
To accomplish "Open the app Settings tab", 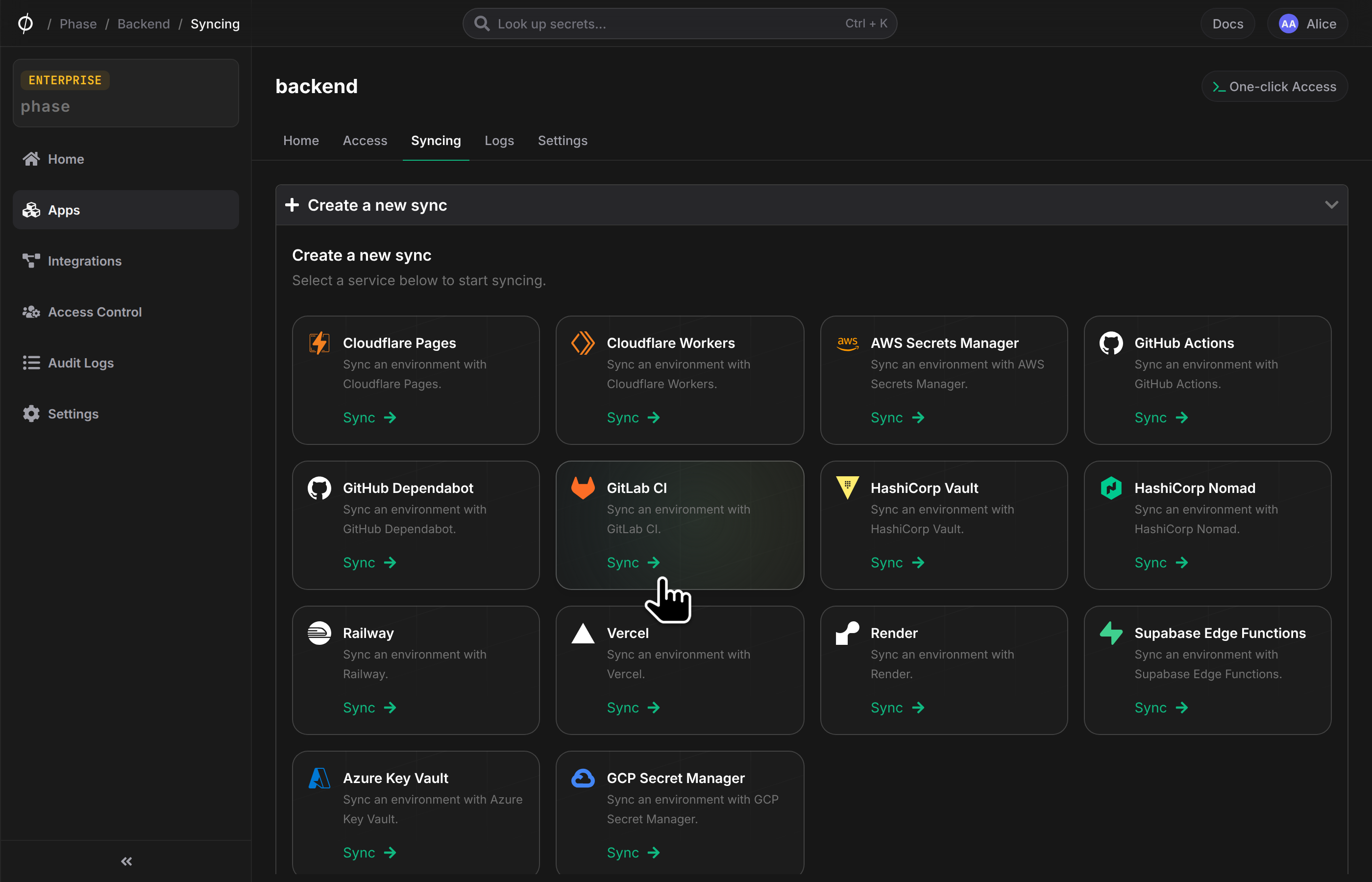I will (563, 140).
